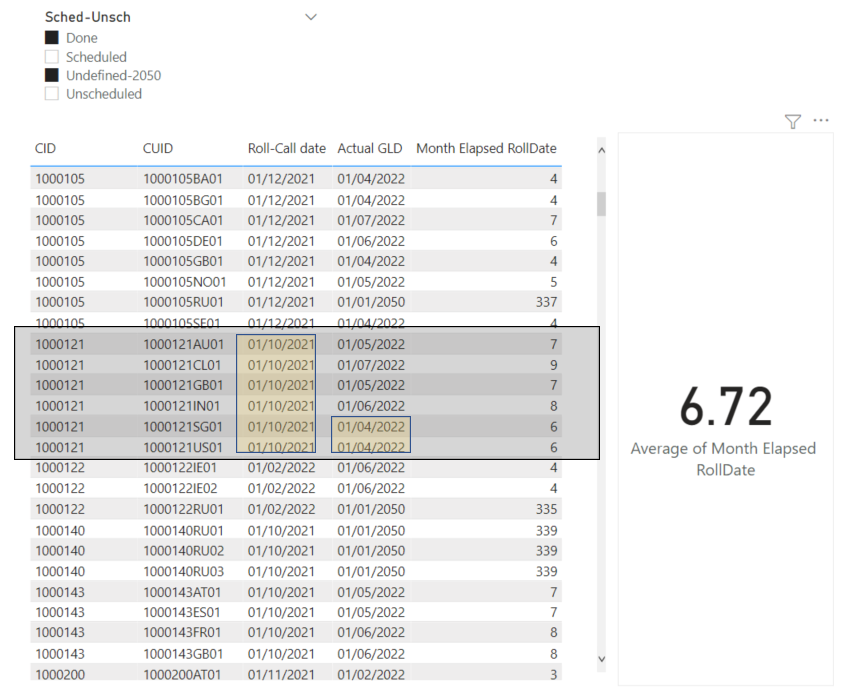Click Actual GLD 01/06/2022 in 1000105DE01 row
The height and width of the screenshot is (700, 868).
(371, 241)
